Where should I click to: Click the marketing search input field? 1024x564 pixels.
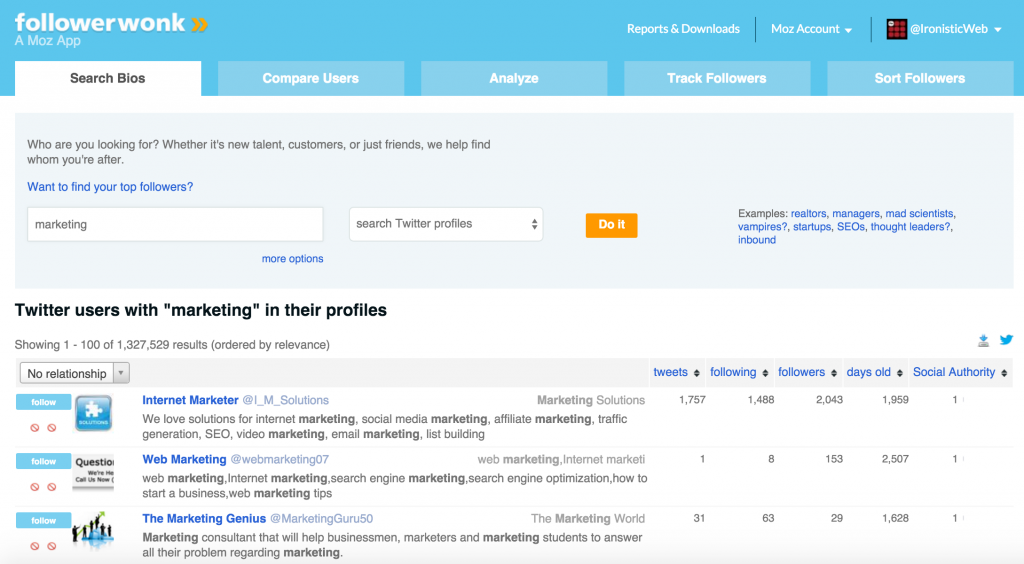pyautogui.click(x=175, y=225)
